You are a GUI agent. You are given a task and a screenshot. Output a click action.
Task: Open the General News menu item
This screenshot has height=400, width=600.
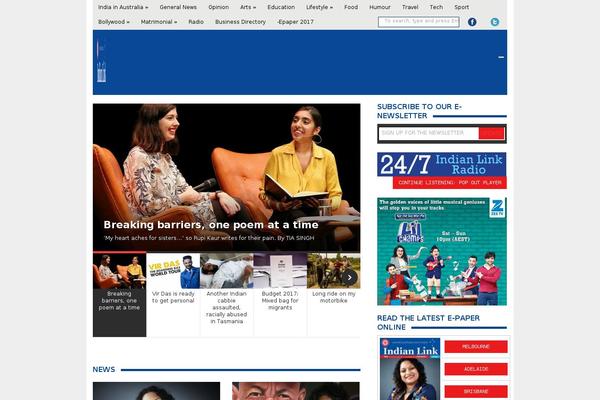178,7
